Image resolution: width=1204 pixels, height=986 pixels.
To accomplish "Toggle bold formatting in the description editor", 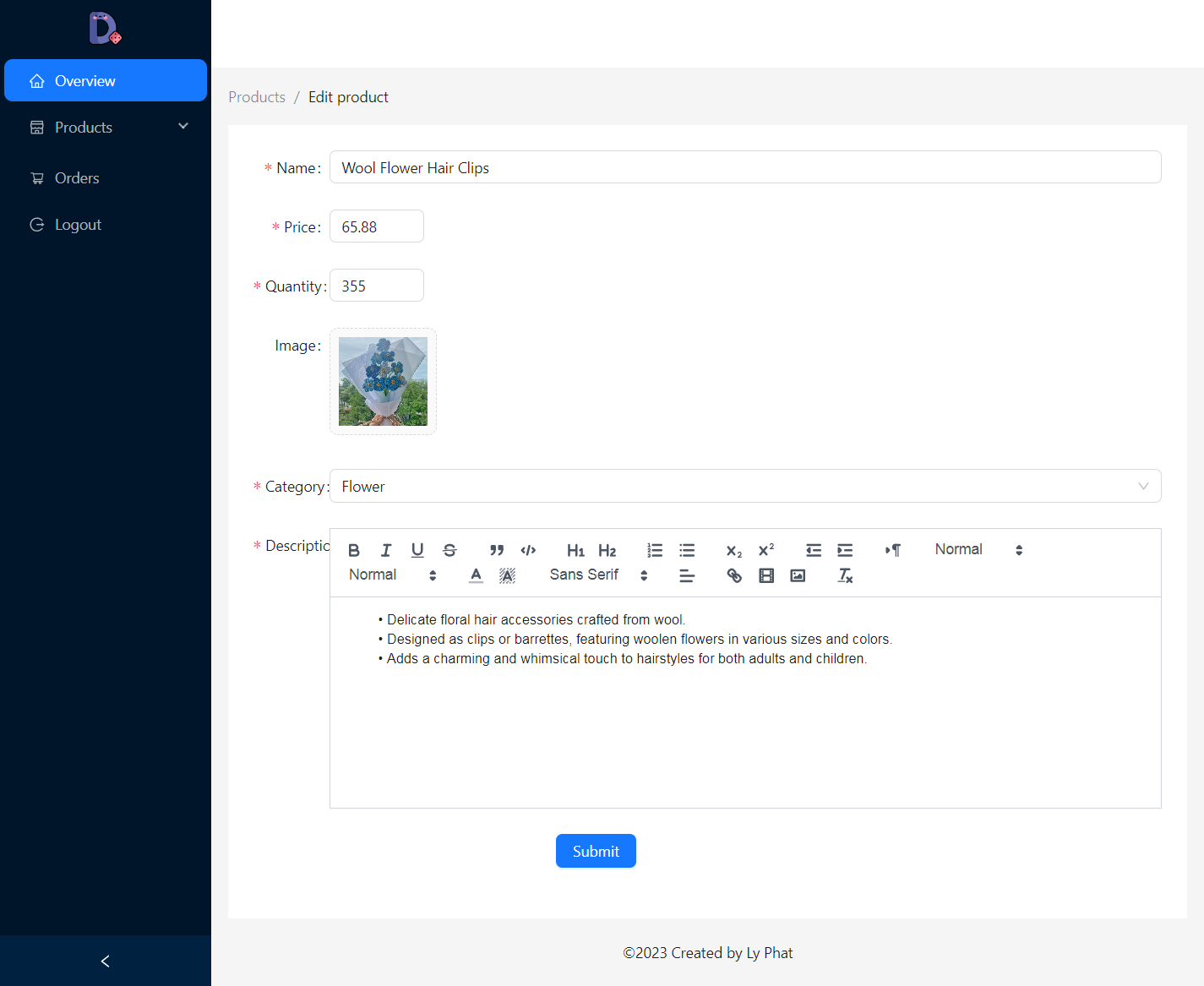I will pyautogui.click(x=354, y=549).
